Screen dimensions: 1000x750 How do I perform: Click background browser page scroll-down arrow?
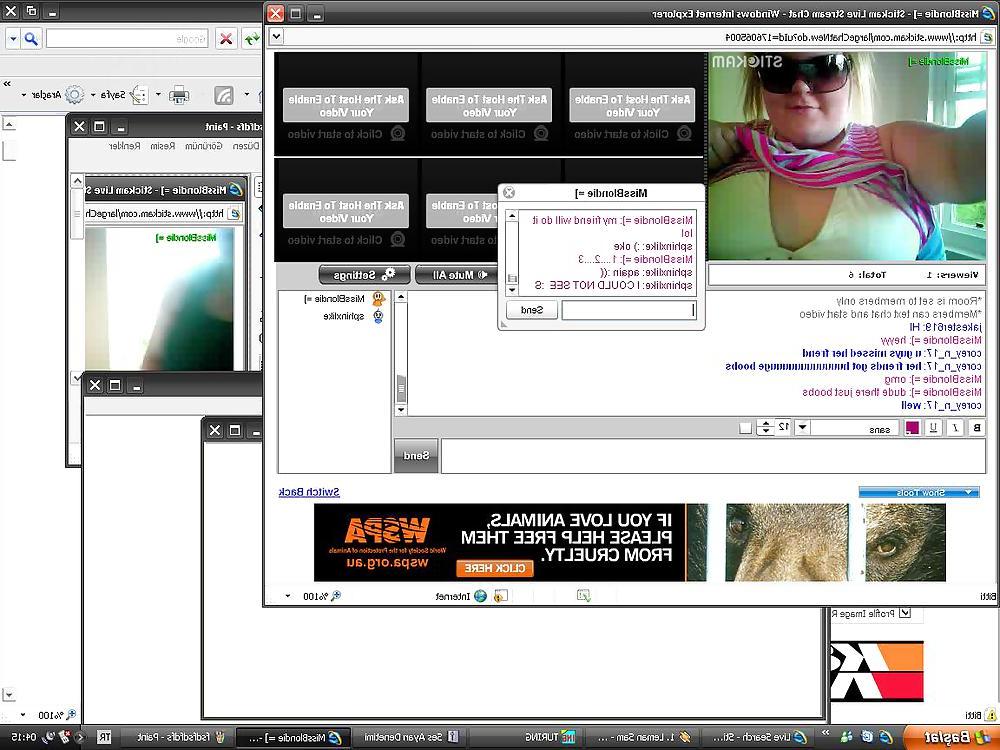tap(8, 695)
